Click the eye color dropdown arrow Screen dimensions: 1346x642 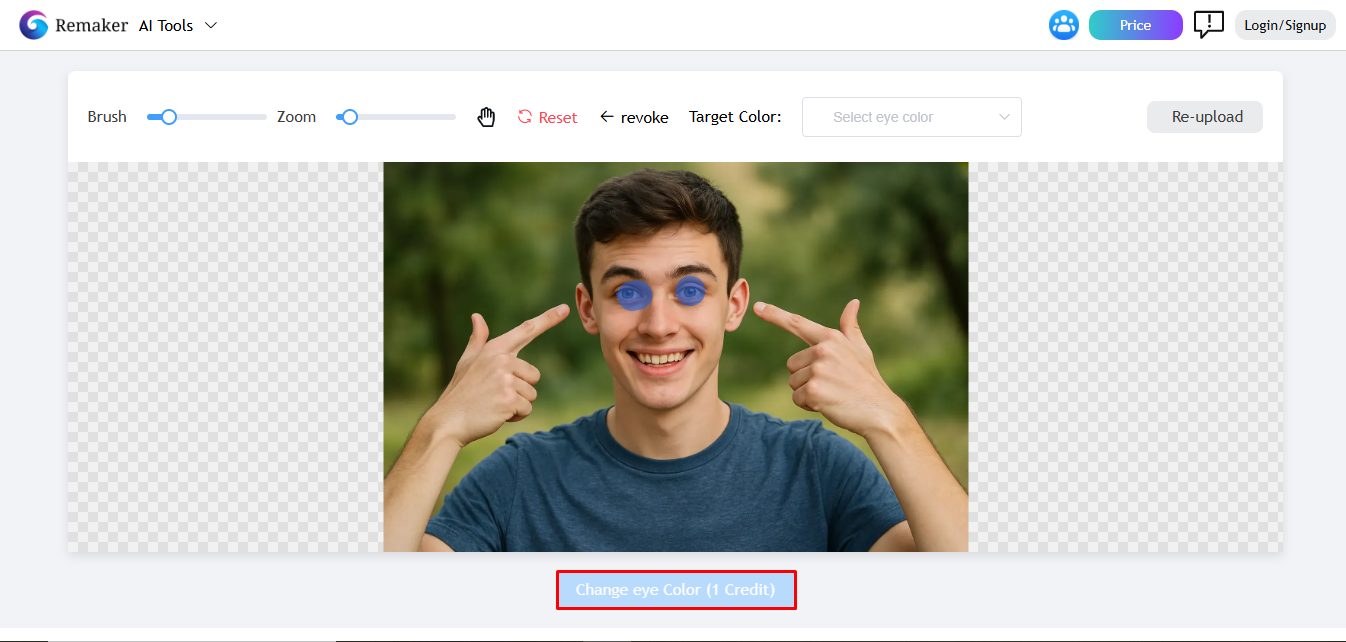pos(1004,116)
